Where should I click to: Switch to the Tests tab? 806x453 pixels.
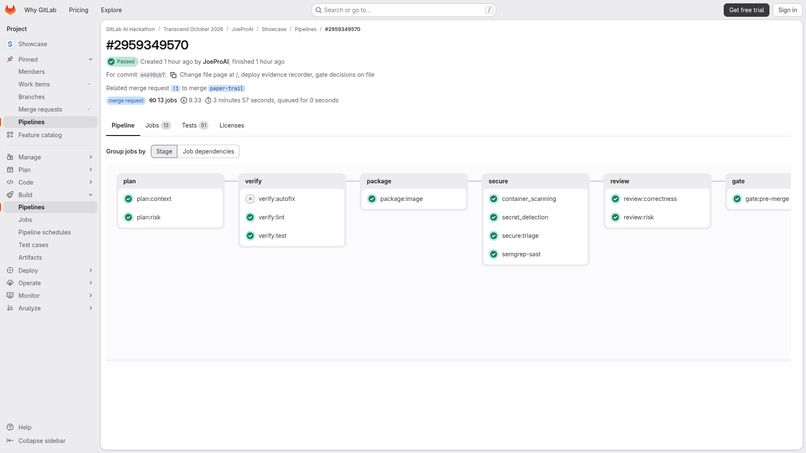point(195,125)
